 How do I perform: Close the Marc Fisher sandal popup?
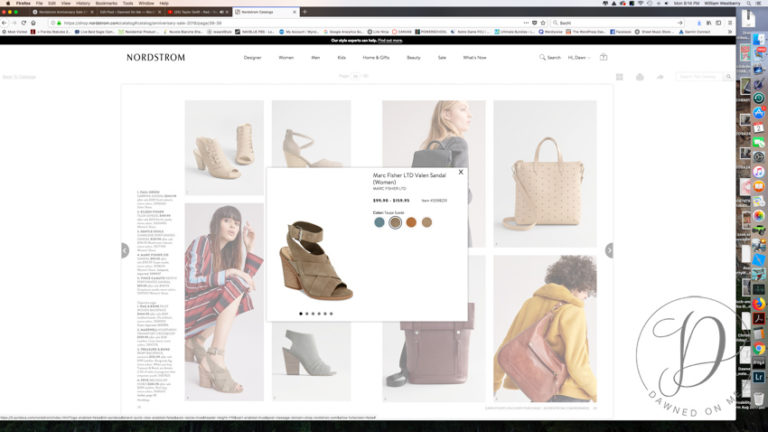460,172
